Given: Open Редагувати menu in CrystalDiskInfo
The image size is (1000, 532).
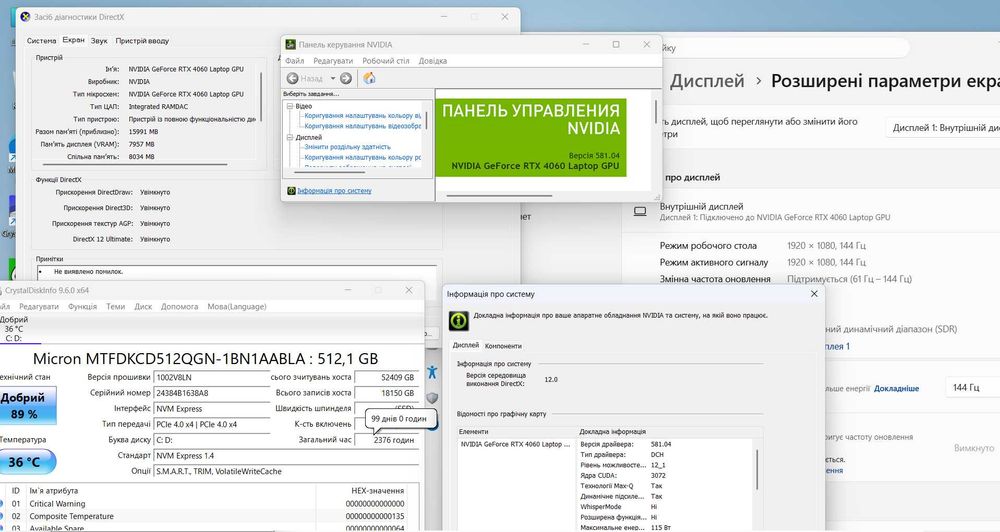Looking at the screenshot, I should click(39, 307).
